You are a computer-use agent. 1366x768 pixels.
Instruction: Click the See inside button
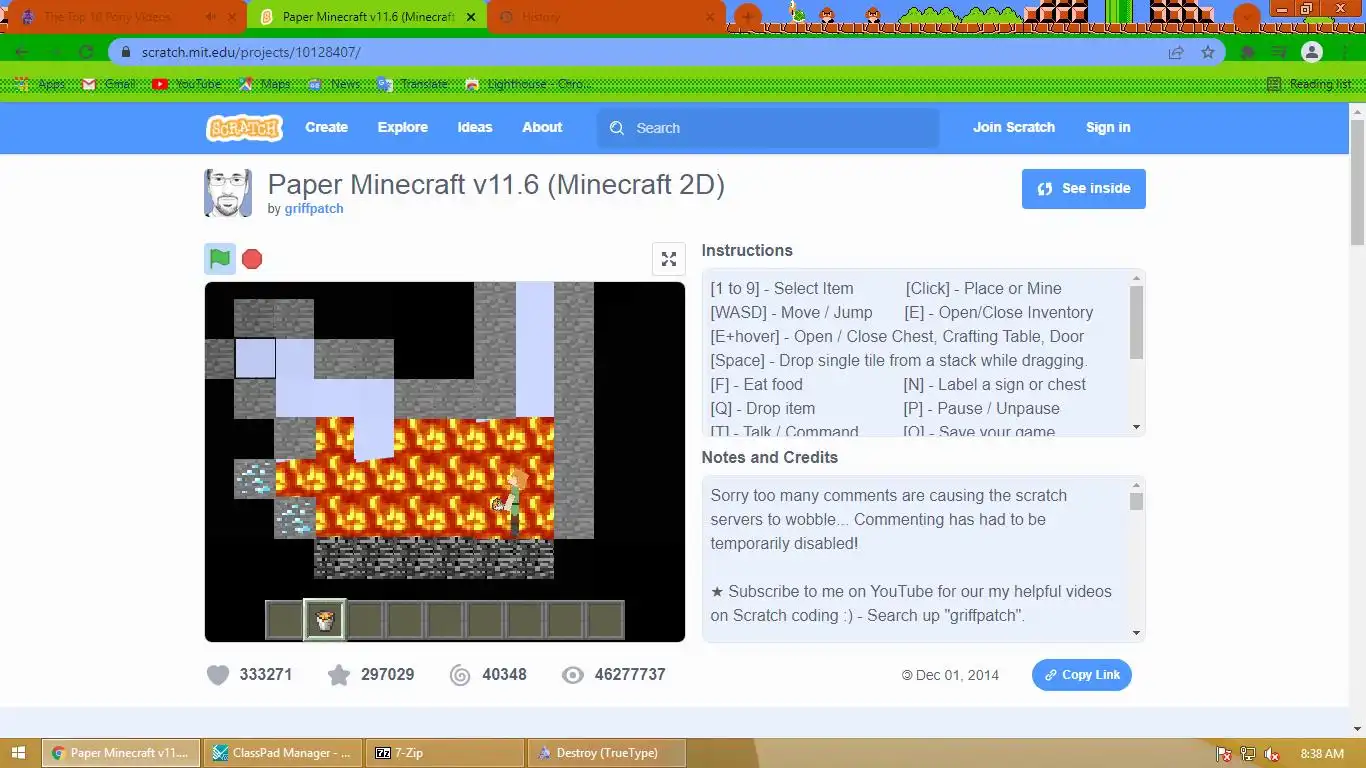click(1083, 188)
